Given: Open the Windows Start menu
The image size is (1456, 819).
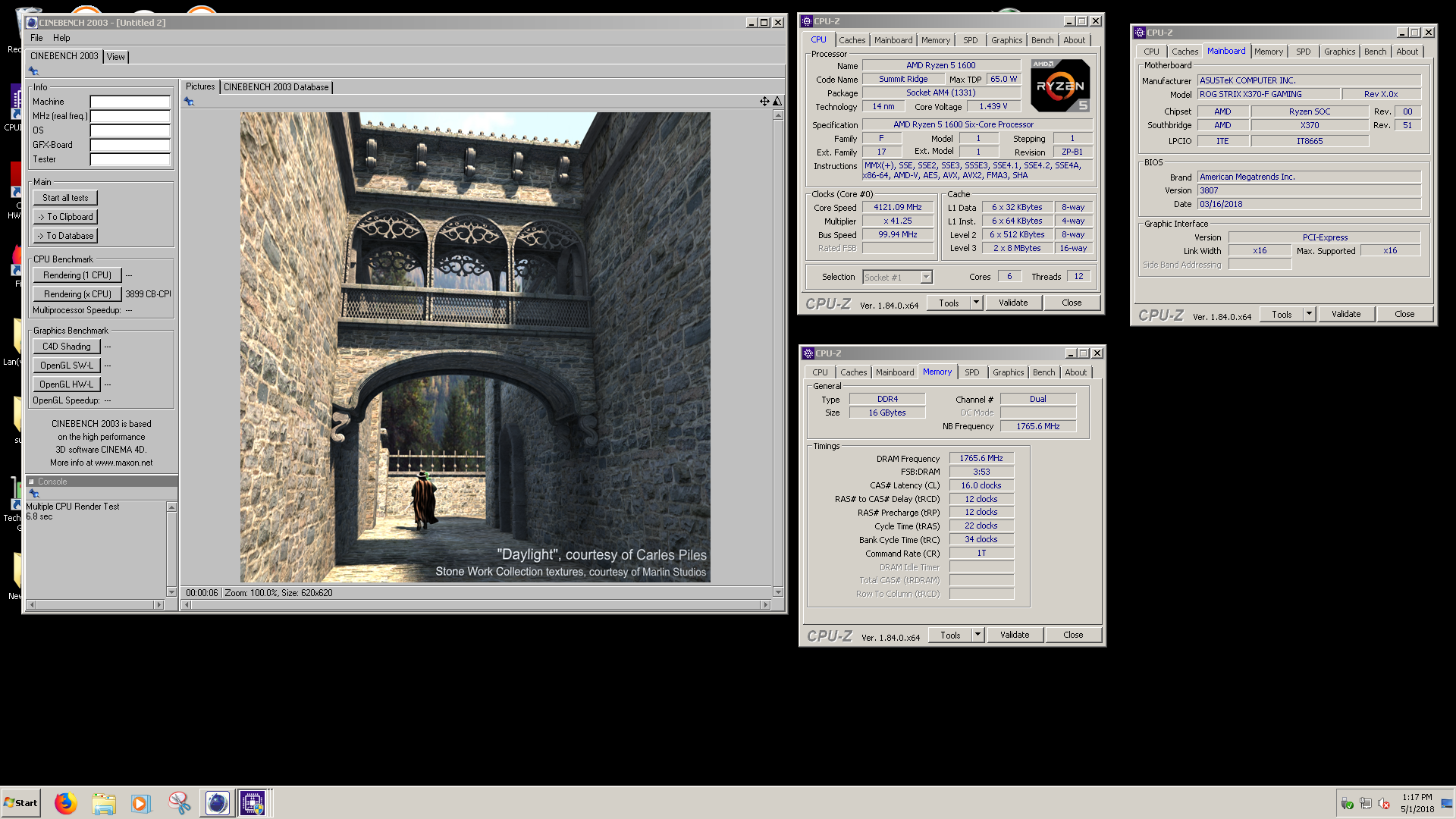Looking at the screenshot, I should click(21, 803).
